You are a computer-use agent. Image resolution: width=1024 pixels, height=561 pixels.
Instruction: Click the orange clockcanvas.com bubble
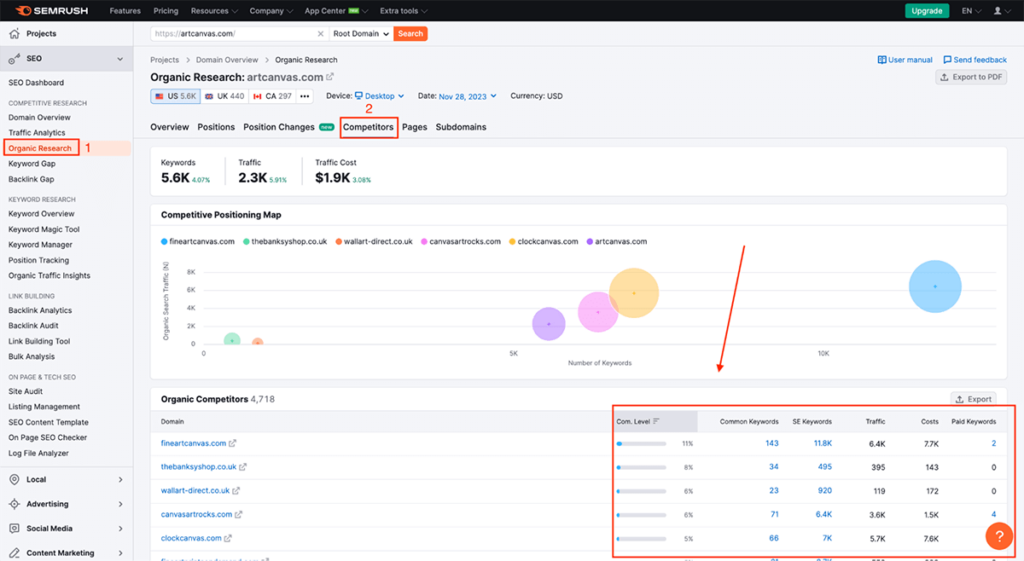(x=633, y=293)
